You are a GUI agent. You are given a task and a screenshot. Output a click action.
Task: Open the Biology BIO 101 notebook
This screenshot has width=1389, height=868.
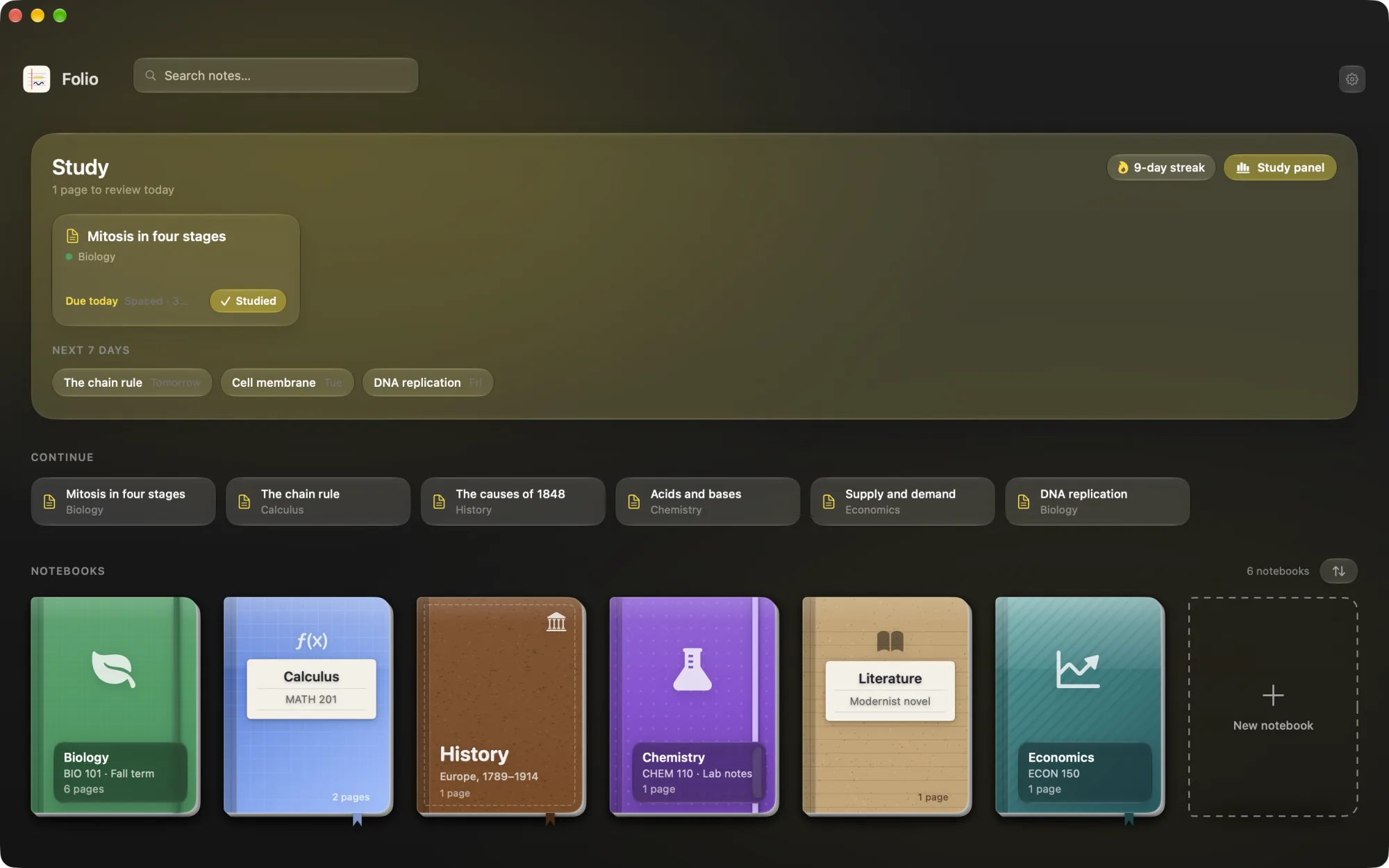(115, 706)
